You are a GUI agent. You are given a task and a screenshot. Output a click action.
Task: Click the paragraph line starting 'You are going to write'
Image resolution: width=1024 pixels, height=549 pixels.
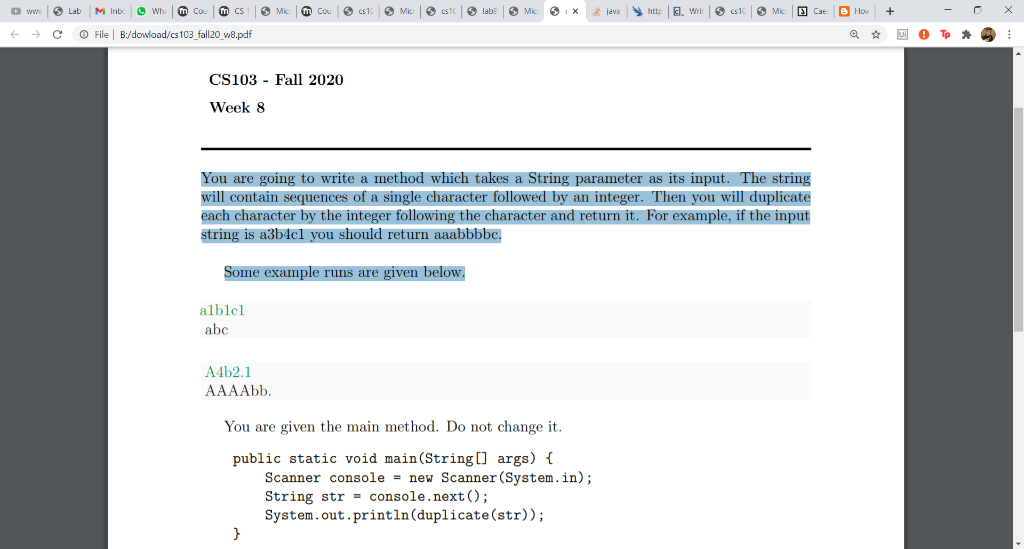[x=505, y=179]
